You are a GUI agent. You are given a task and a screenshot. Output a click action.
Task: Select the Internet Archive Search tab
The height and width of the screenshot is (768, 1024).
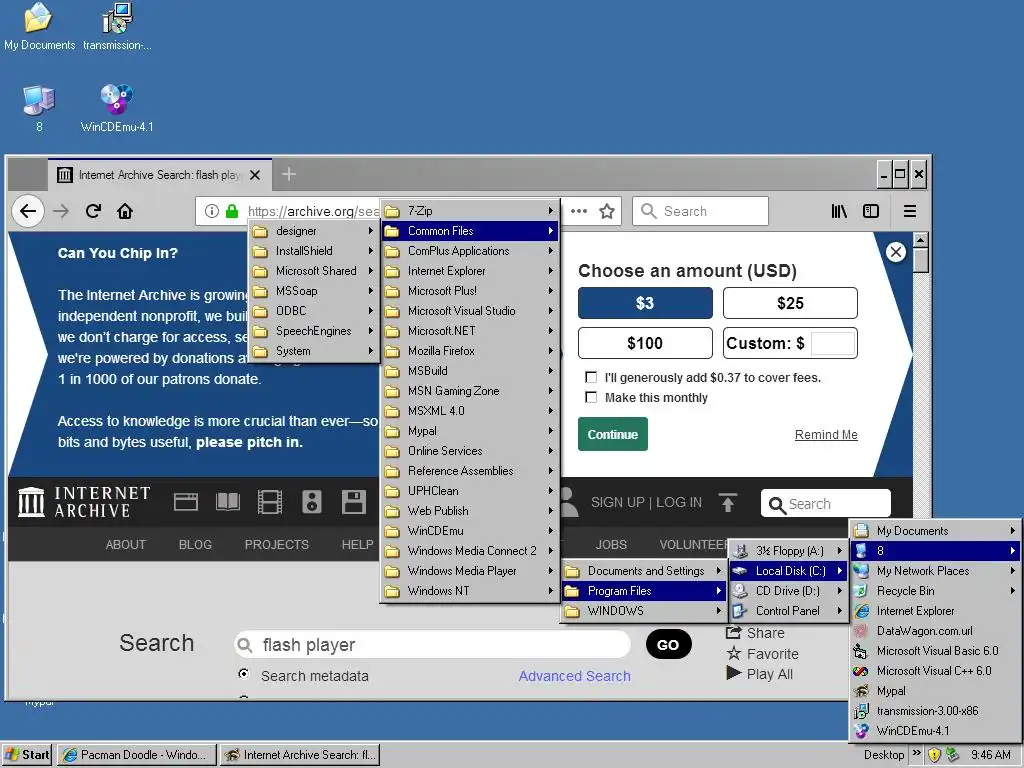pyautogui.click(x=160, y=174)
